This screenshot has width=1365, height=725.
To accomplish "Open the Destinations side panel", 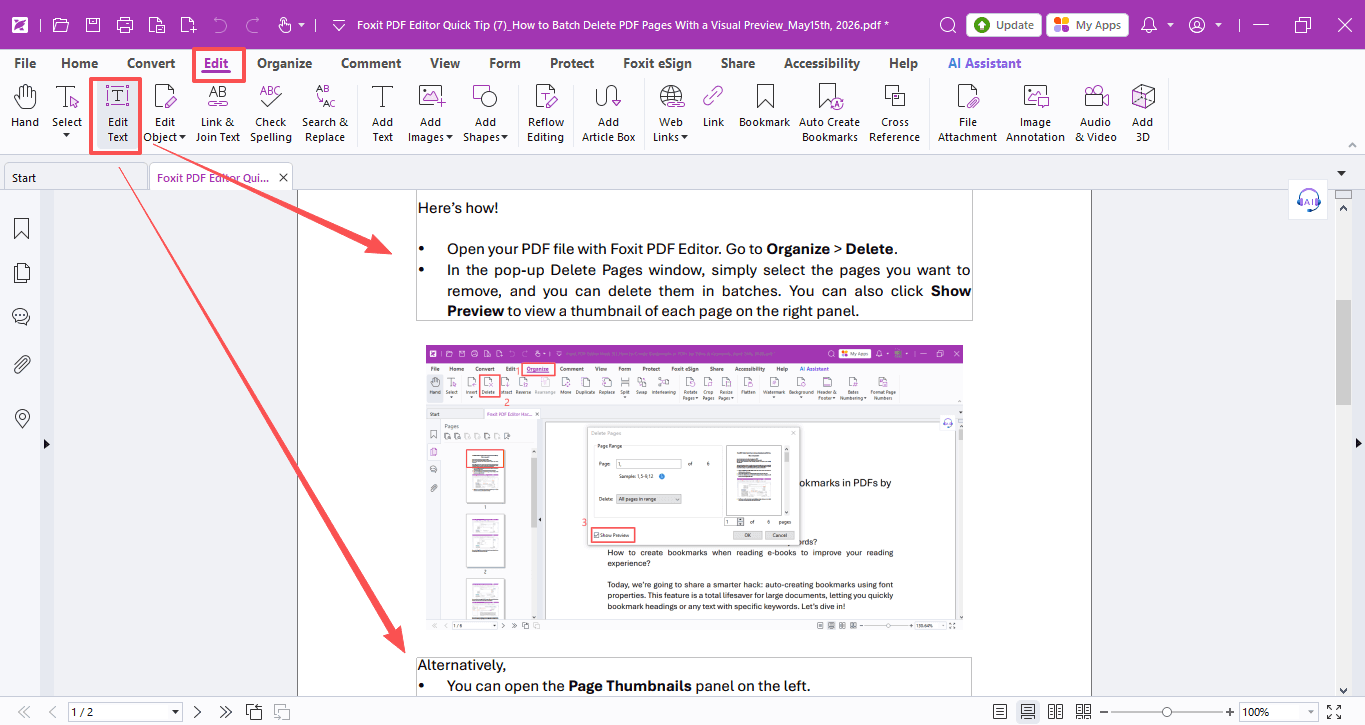I will point(21,418).
